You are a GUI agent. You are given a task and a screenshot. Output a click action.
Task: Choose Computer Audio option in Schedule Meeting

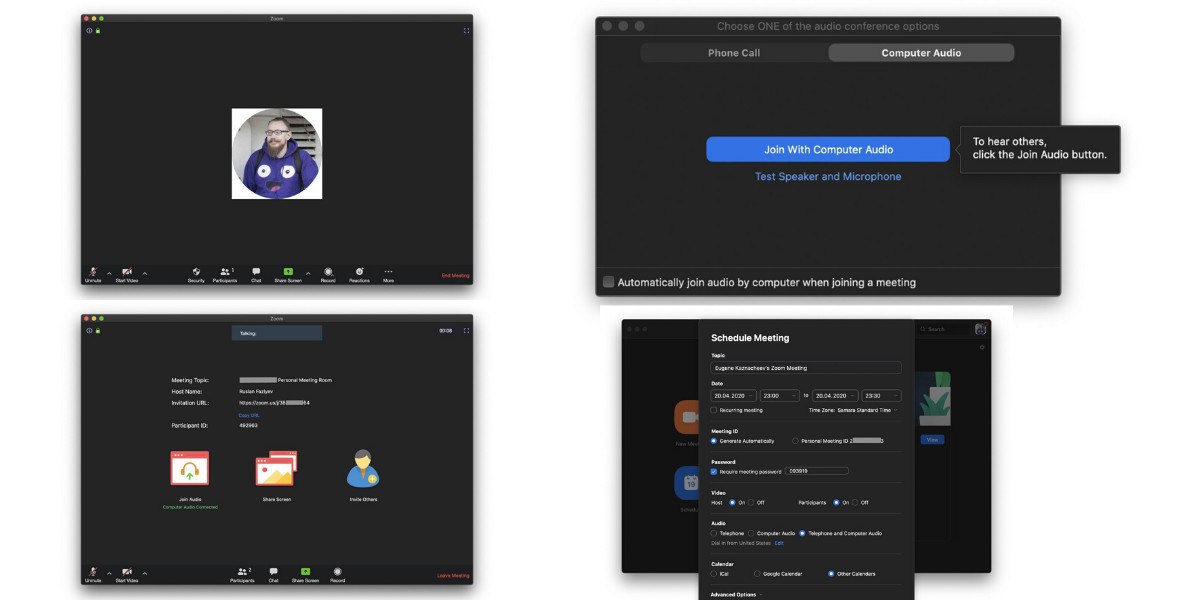(x=751, y=533)
